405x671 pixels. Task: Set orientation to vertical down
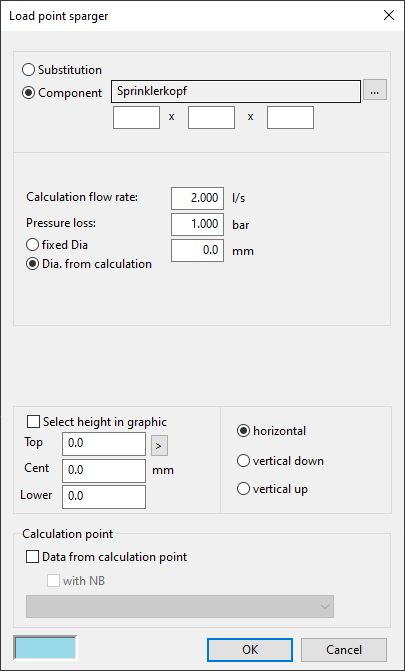tap(280, 461)
